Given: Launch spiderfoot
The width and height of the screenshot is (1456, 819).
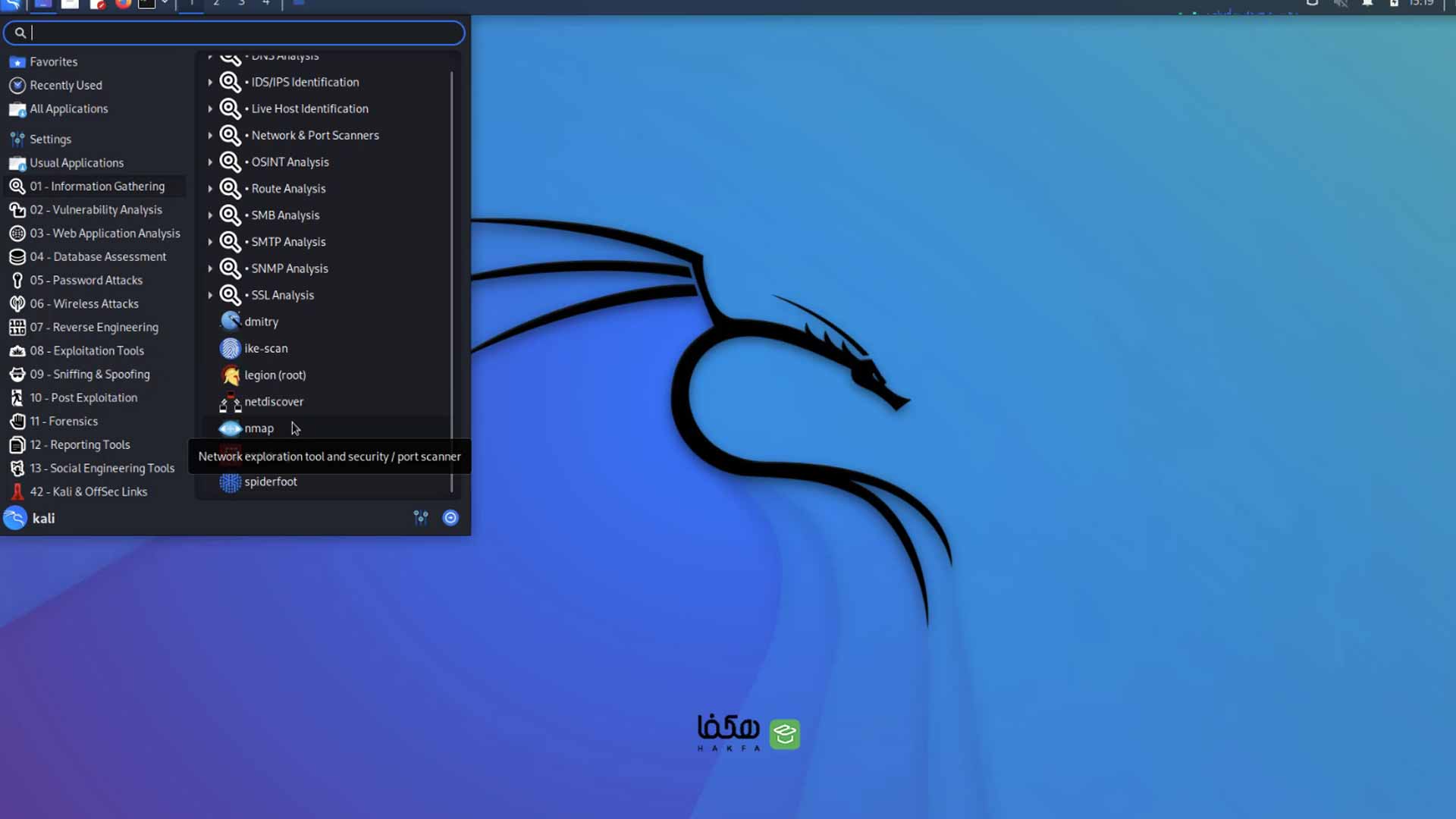Looking at the screenshot, I should [327, 482].
